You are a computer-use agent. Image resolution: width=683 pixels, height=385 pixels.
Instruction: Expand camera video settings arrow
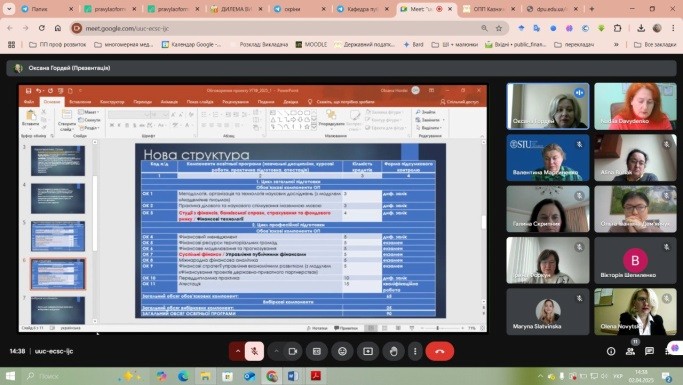276,351
